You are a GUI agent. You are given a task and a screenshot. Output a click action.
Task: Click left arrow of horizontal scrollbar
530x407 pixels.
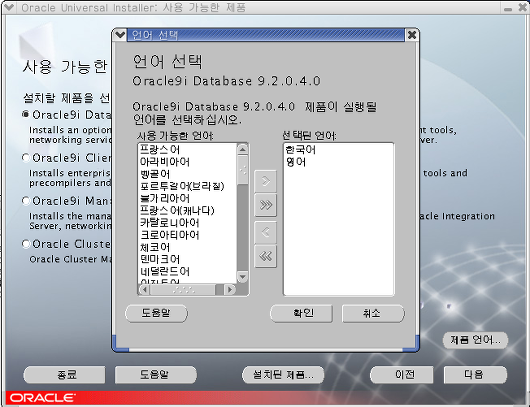point(145,290)
